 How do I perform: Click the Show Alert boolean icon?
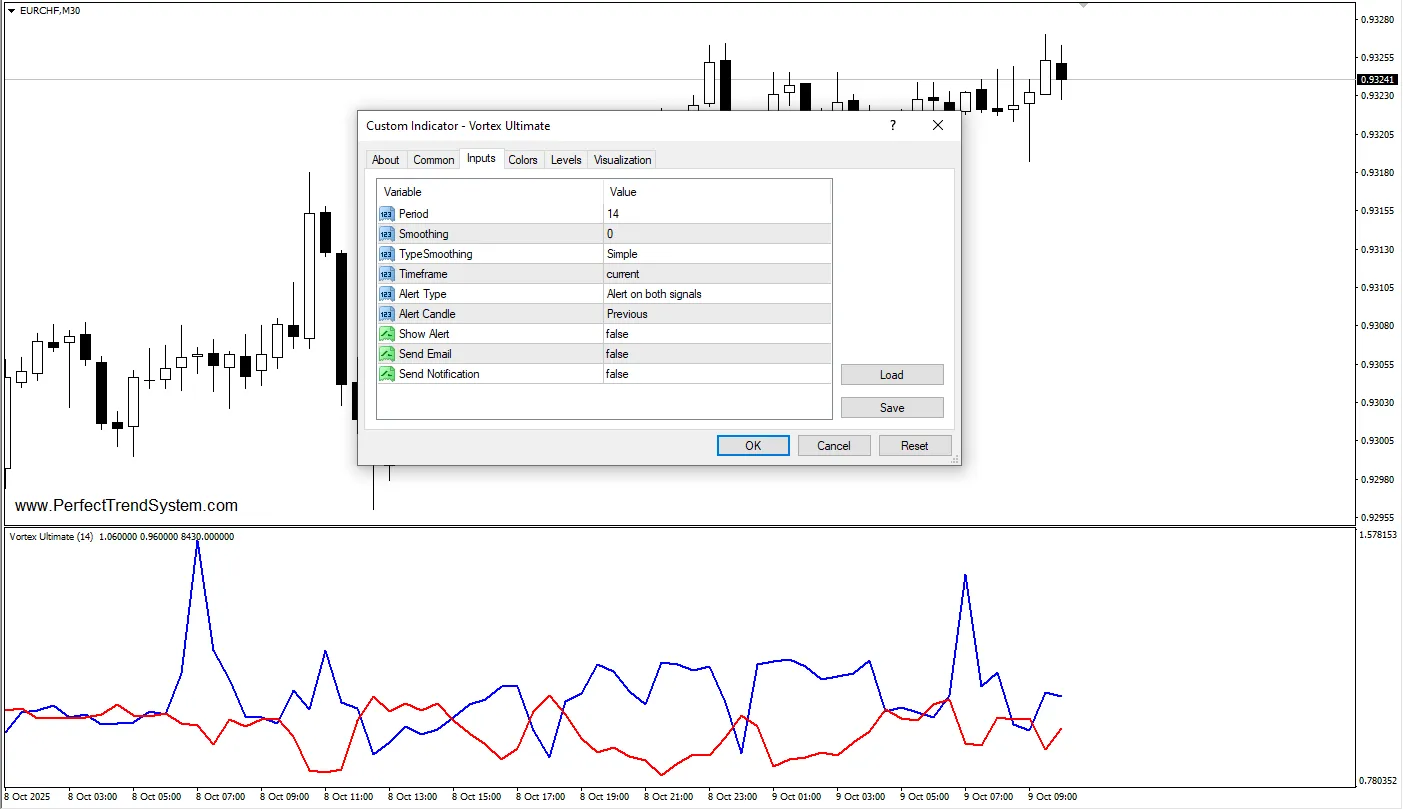tap(387, 334)
